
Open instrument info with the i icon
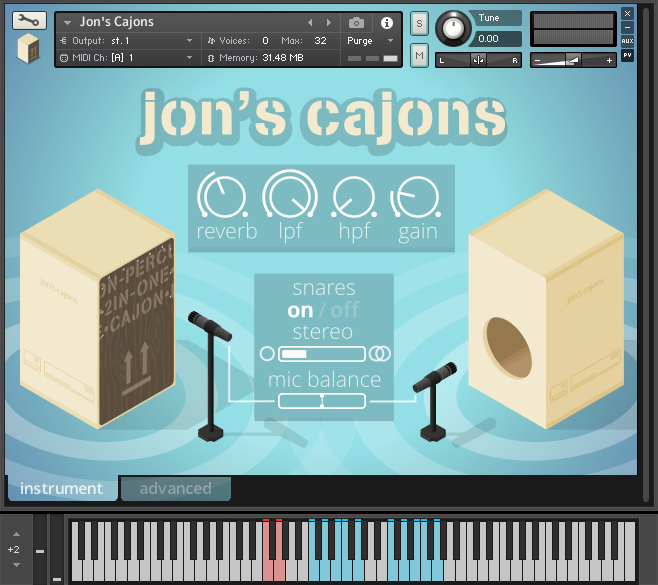[386, 23]
